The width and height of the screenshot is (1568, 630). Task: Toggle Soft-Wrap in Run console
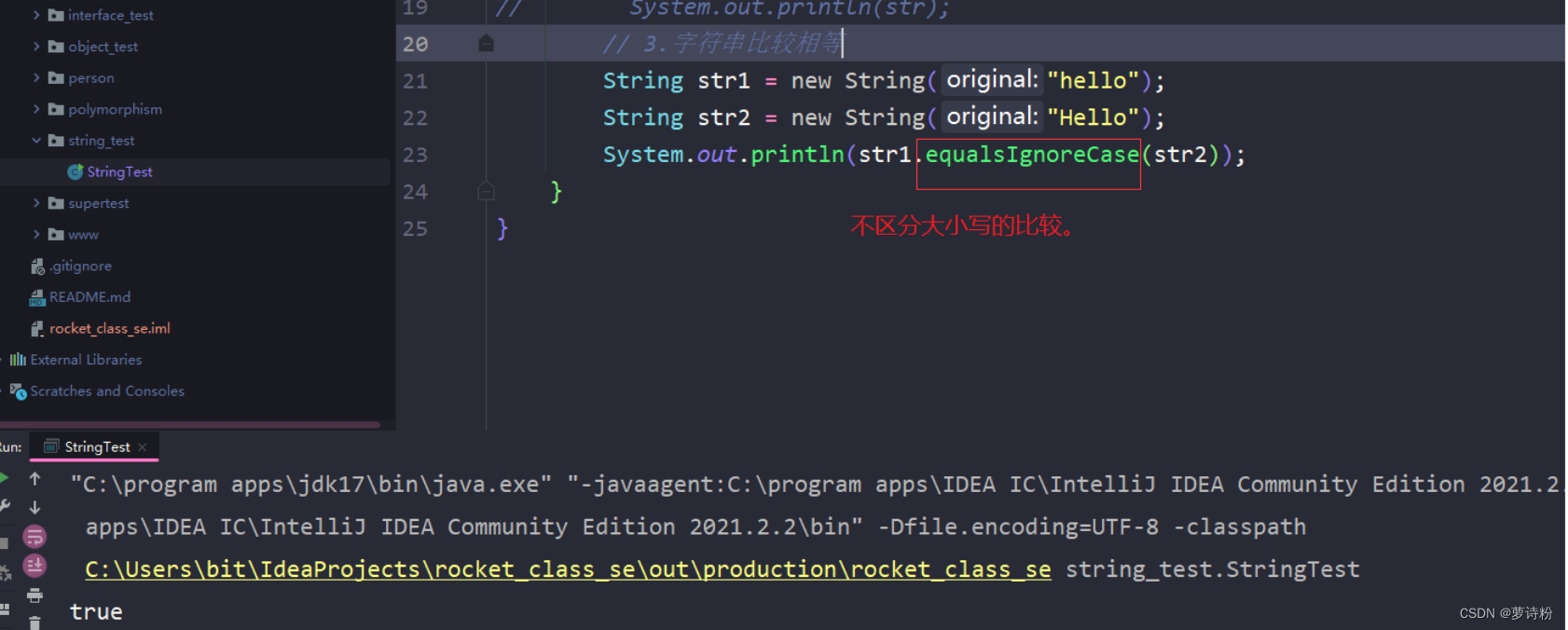point(34,537)
